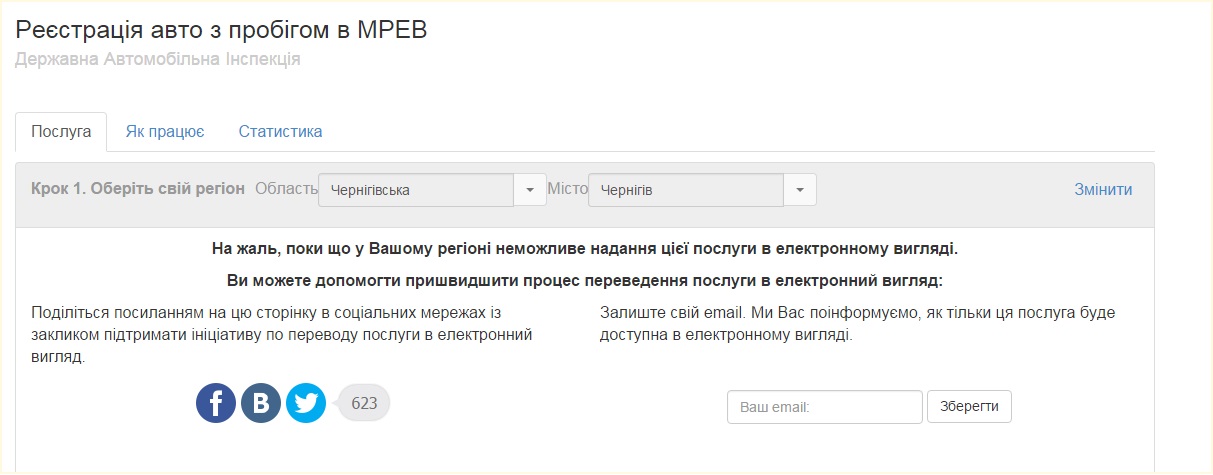This screenshot has width=1213, height=475.
Task: Click the Місто field label
Action: click(567, 189)
